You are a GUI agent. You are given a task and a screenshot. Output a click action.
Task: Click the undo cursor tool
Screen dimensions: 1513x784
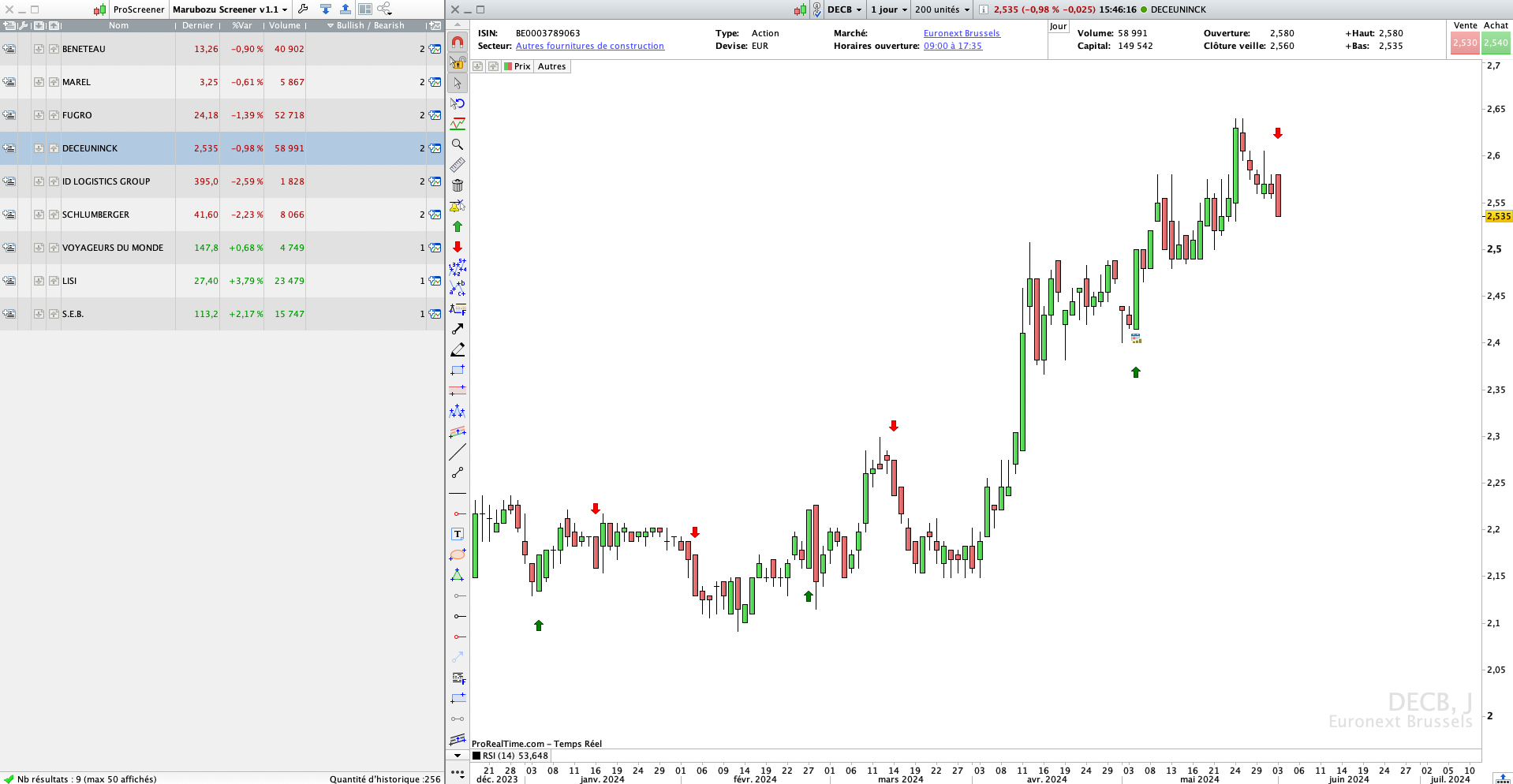click(x=458, y=103)
